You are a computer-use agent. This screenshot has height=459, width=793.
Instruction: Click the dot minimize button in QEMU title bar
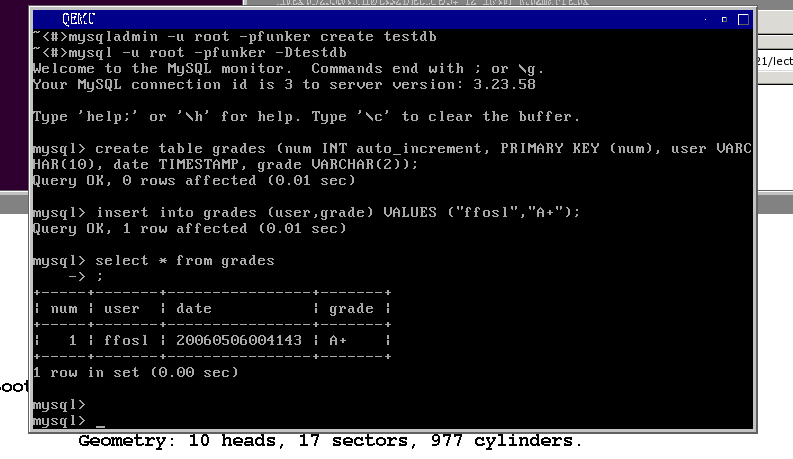tap(706, 20)
